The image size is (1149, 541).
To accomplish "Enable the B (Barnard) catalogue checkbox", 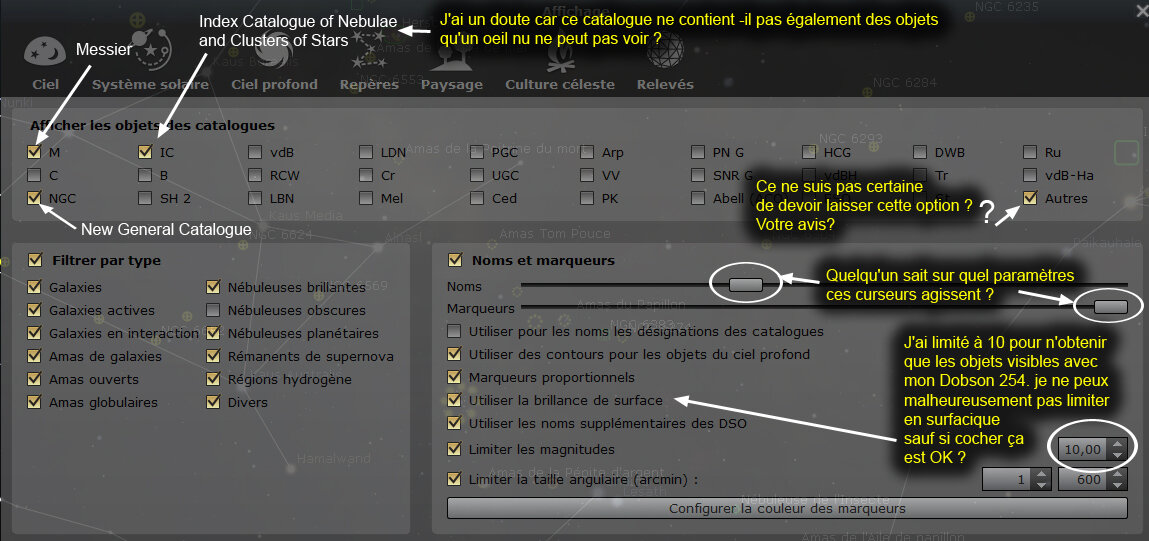I will coord(145,175).
